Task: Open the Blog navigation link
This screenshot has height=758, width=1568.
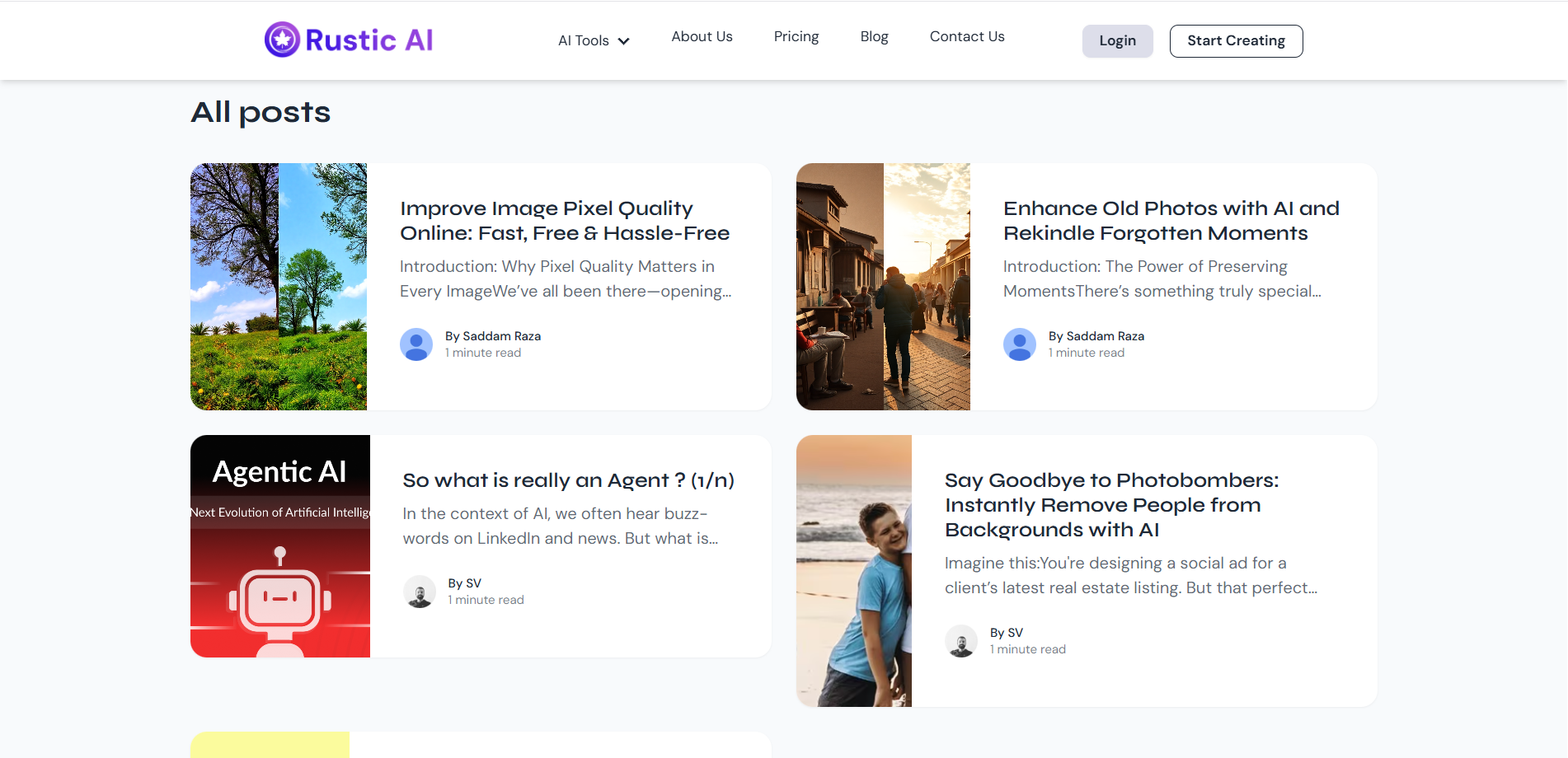Action: pyautogui.click(x=874, y=36)
